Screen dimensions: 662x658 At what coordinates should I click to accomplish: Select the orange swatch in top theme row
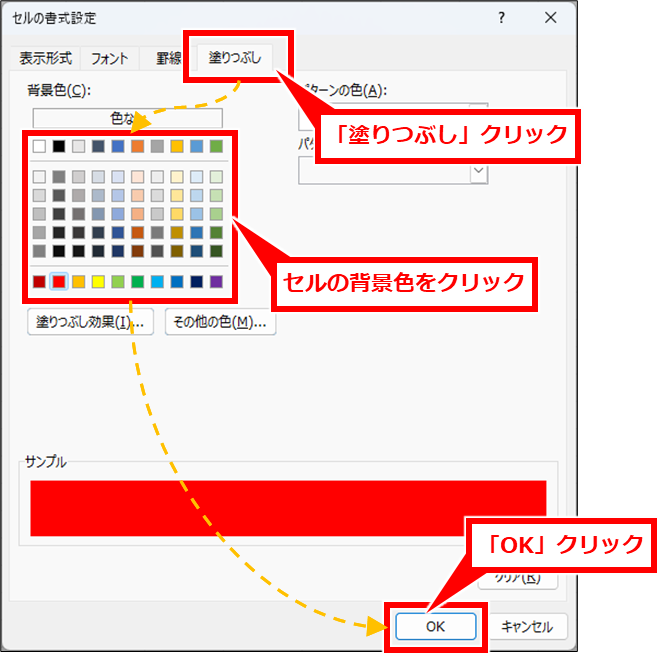(x=137, y=146)
